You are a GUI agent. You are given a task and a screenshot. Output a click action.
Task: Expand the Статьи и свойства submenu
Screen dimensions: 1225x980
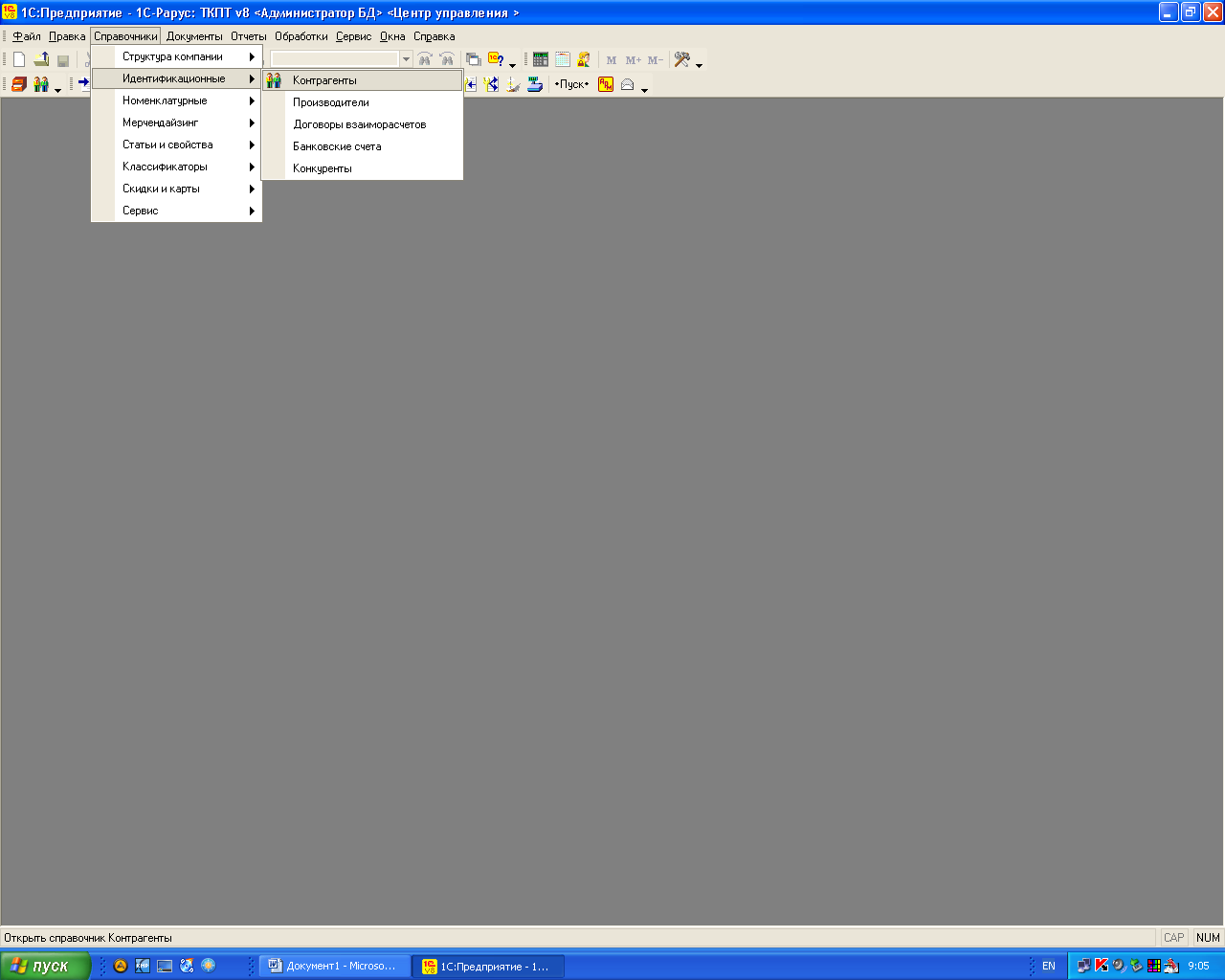(176, 145)
